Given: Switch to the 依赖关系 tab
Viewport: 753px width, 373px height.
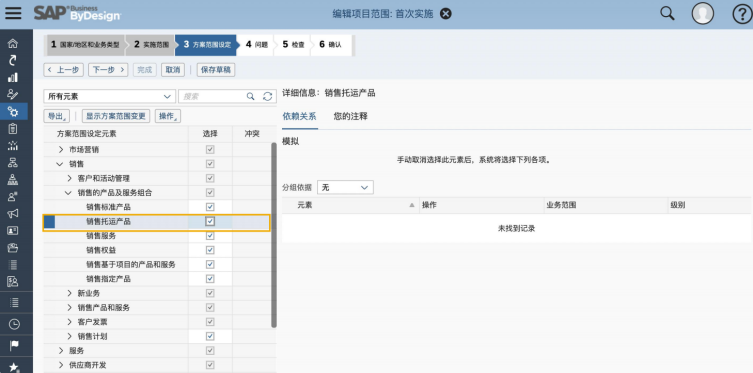Looking at the screenshot, I should [x=299, y=117].
